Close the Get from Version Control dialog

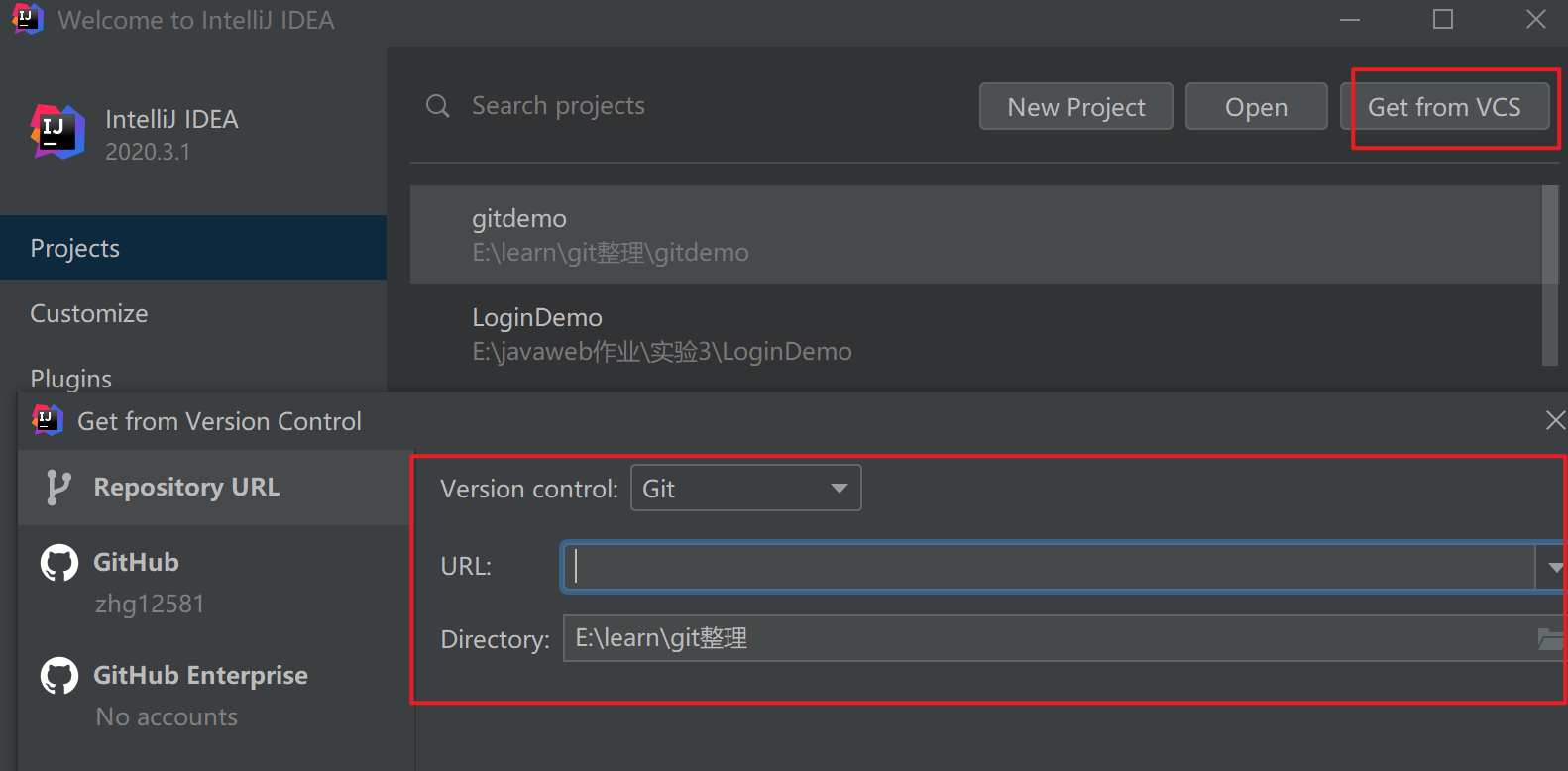point(1555,420)
